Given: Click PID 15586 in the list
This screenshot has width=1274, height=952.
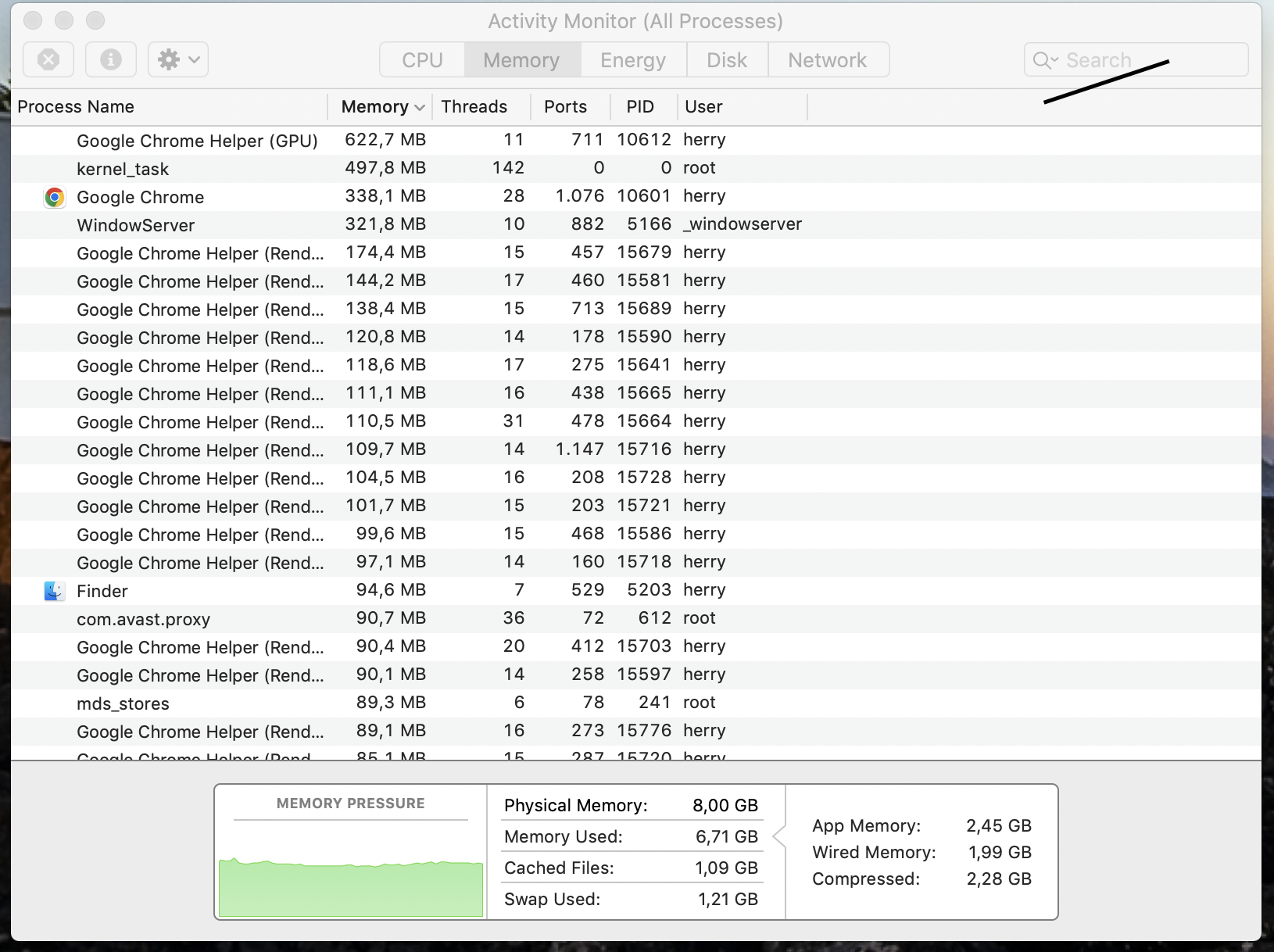Looking at the screenshot, I should pos(644,534).
